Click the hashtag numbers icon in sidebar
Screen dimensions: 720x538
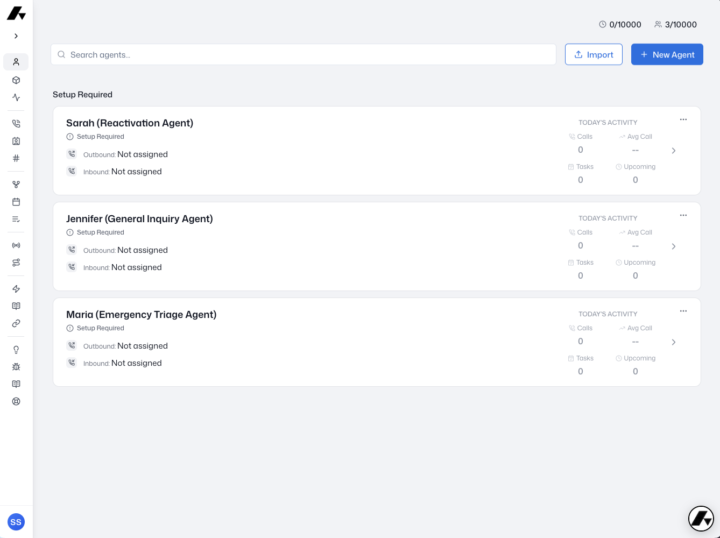coord(16,158)
